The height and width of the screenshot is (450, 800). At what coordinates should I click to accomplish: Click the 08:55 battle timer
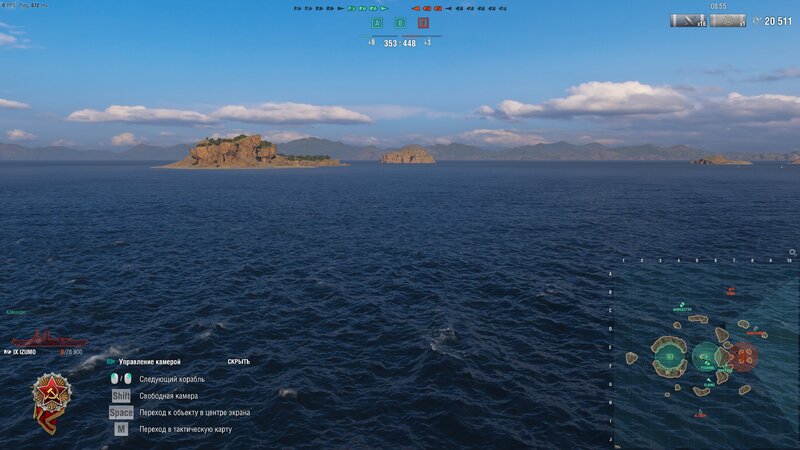[x=718, y=6]
